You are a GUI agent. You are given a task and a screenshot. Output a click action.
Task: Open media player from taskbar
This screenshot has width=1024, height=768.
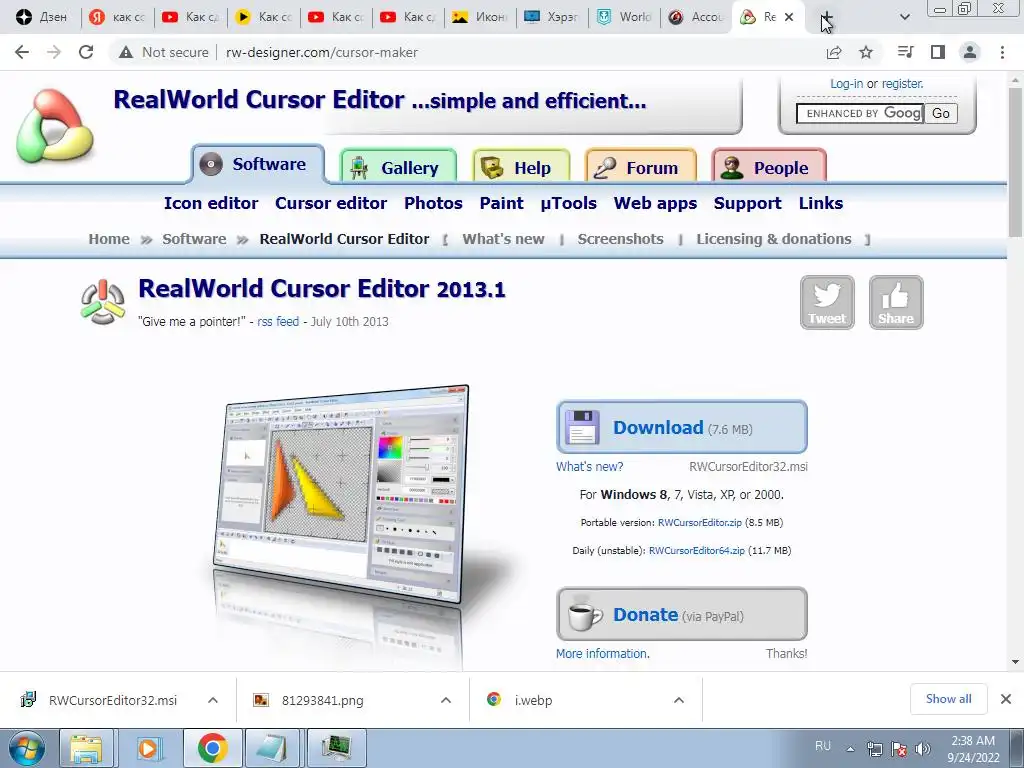[x=150, y=748]
